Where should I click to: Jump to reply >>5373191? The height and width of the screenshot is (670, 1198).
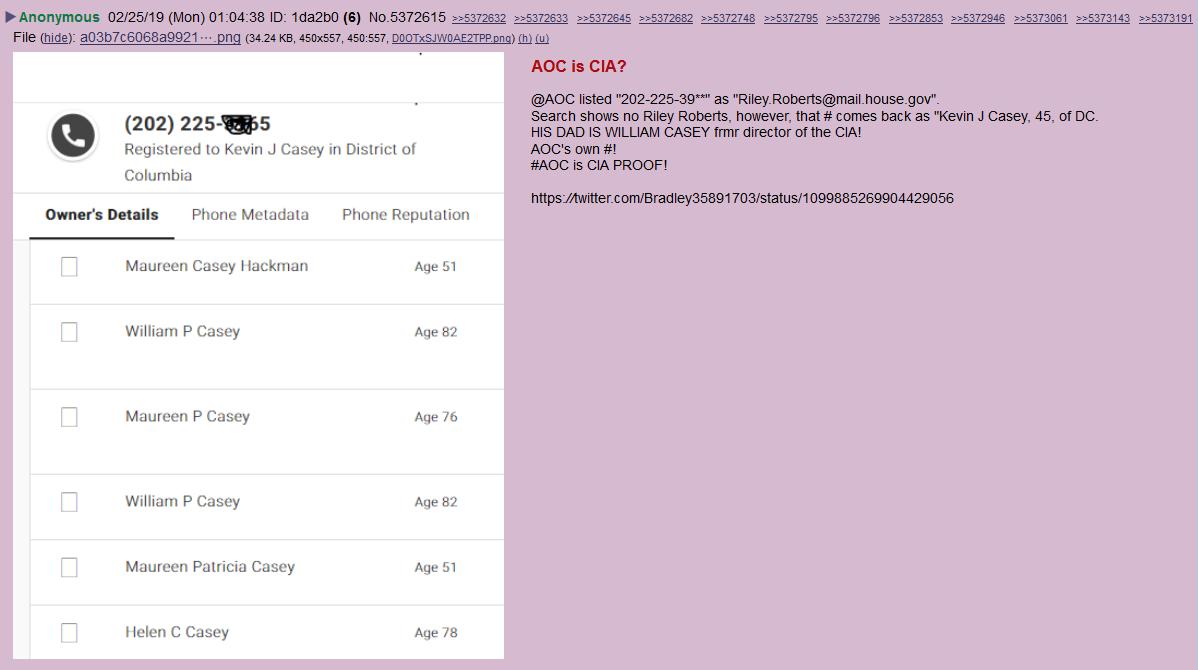(1165, 19)
